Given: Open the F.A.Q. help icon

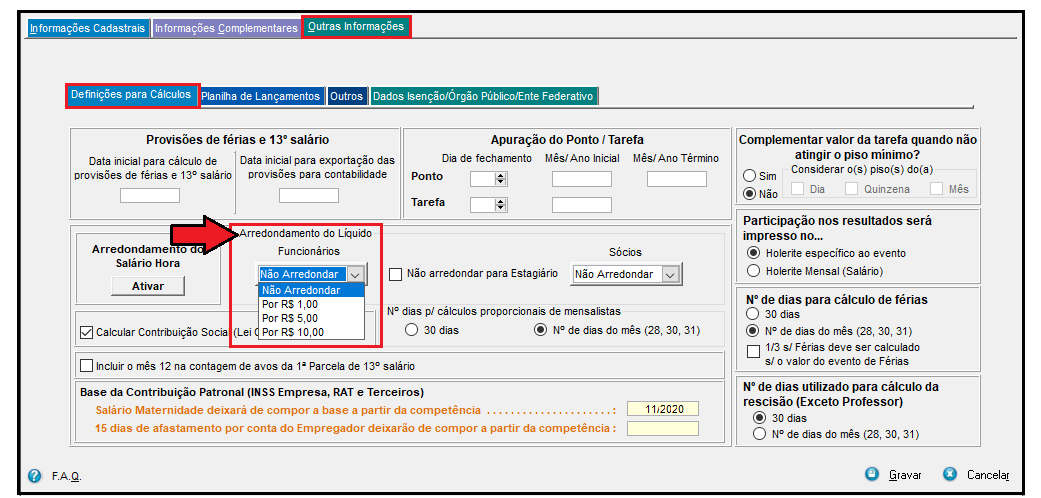Looking at the screenshot, I should 35,476.
